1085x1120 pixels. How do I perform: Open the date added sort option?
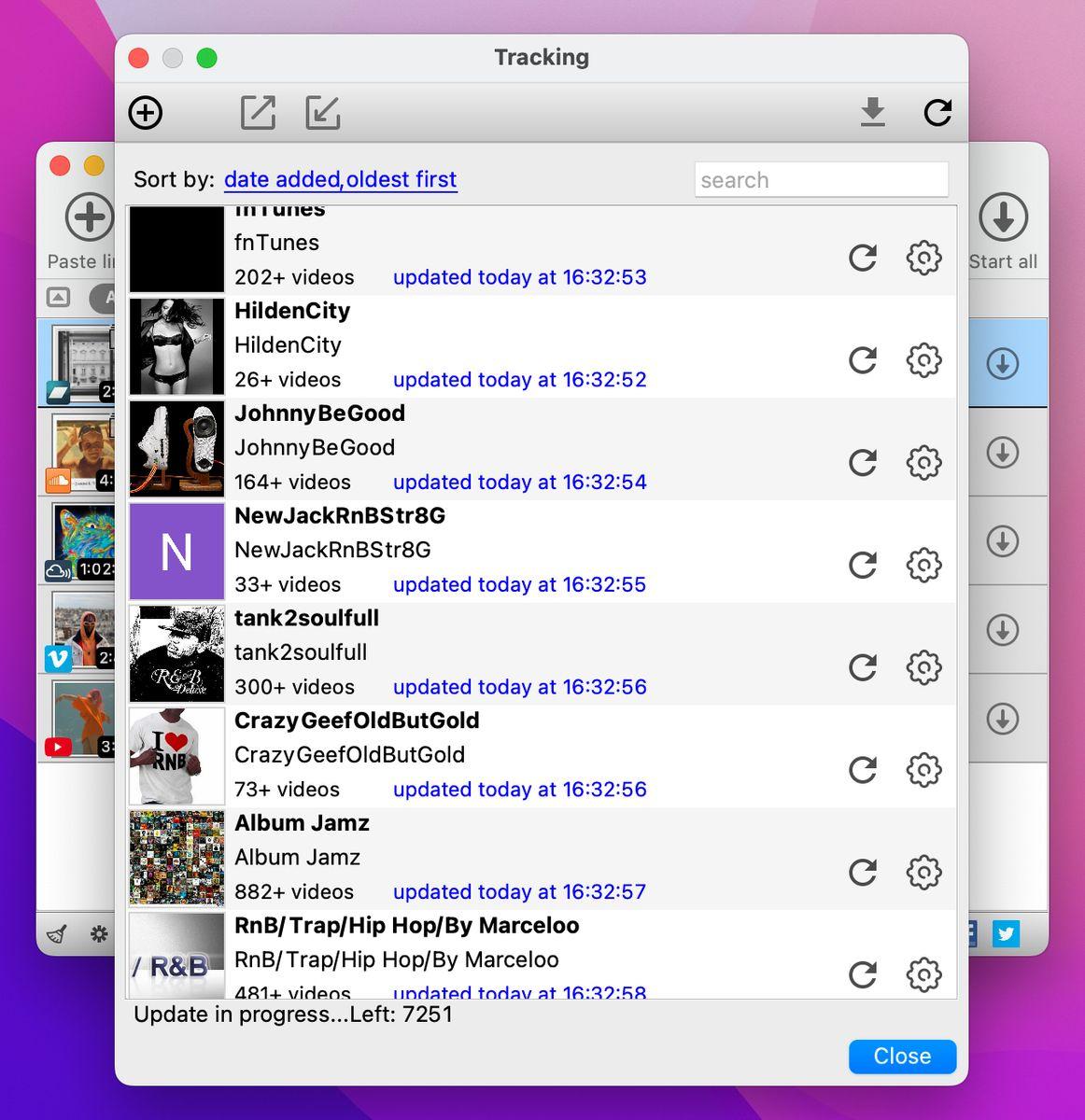pyautogui.click(x=281, y=179)
